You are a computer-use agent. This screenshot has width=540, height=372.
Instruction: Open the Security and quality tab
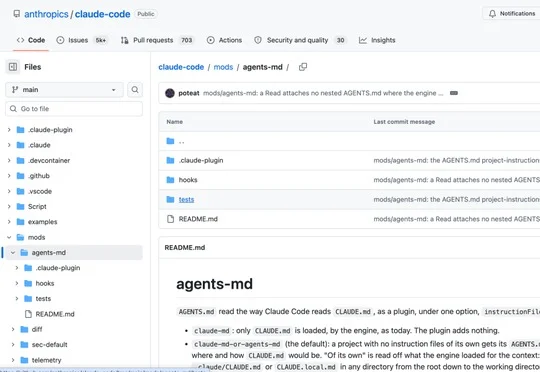[300, 40]
